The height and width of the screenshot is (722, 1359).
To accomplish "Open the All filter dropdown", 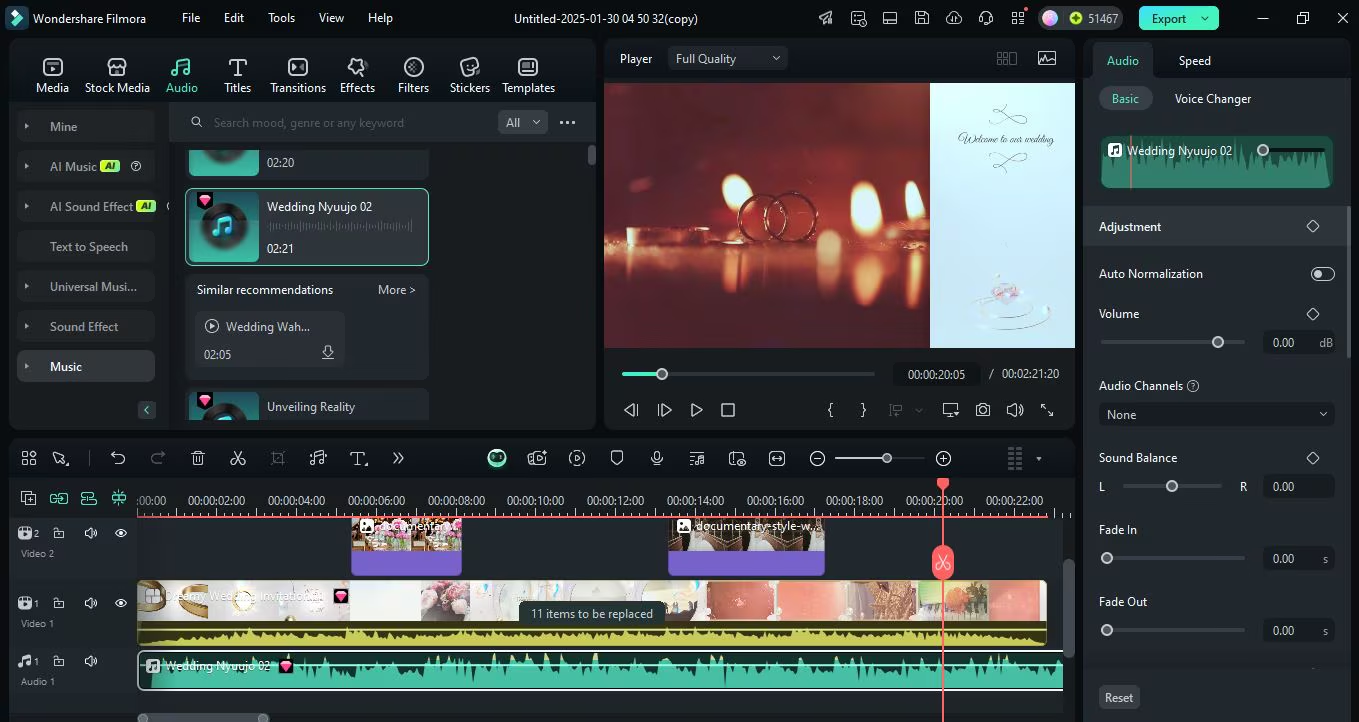I will pos(523,122).
